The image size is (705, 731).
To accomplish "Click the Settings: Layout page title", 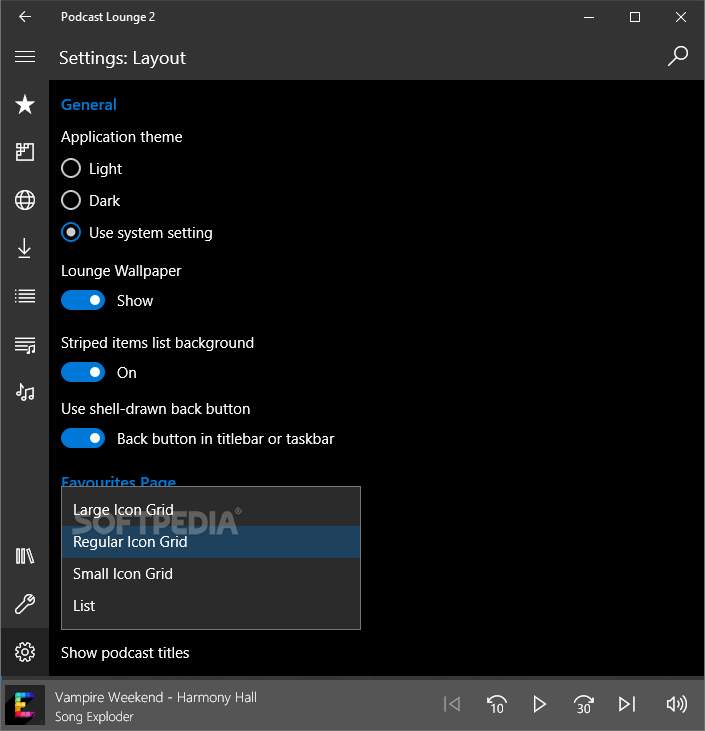I will point(122,58).
